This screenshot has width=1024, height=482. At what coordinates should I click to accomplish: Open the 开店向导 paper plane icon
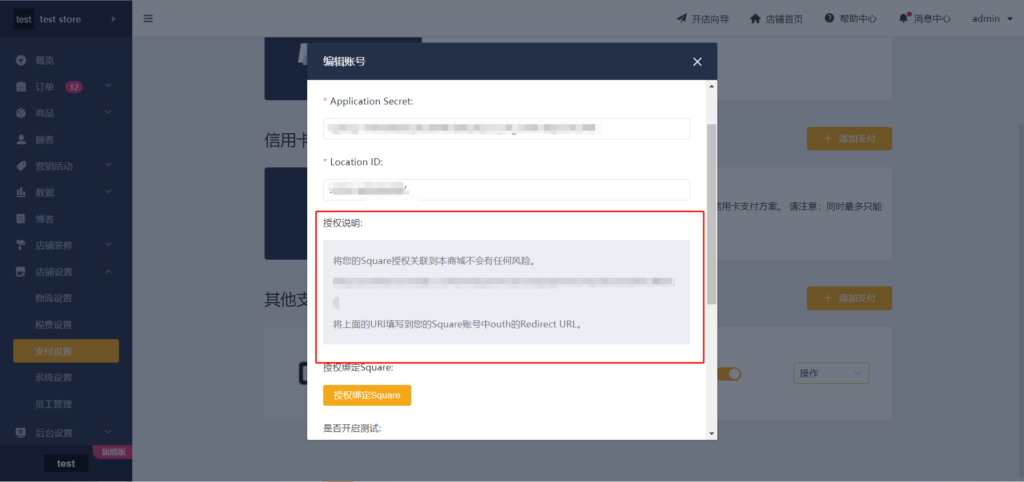(682, 18)
